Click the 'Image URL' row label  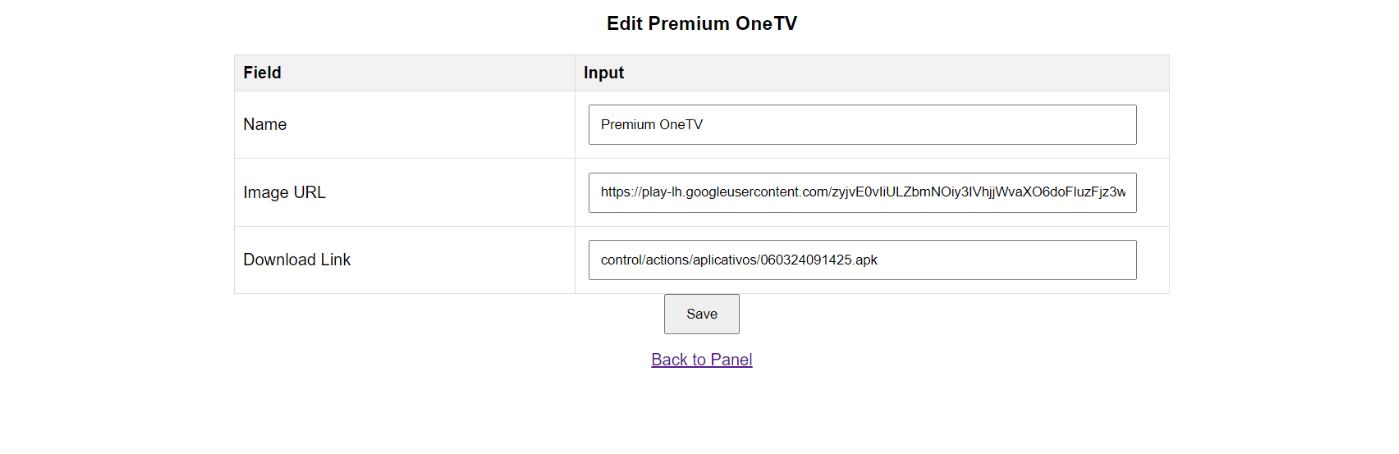tap(284, 193)
